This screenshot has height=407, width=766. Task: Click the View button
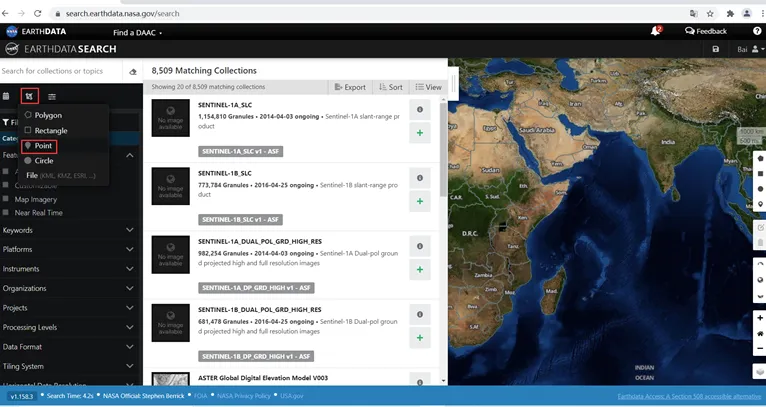click(428, 87)
